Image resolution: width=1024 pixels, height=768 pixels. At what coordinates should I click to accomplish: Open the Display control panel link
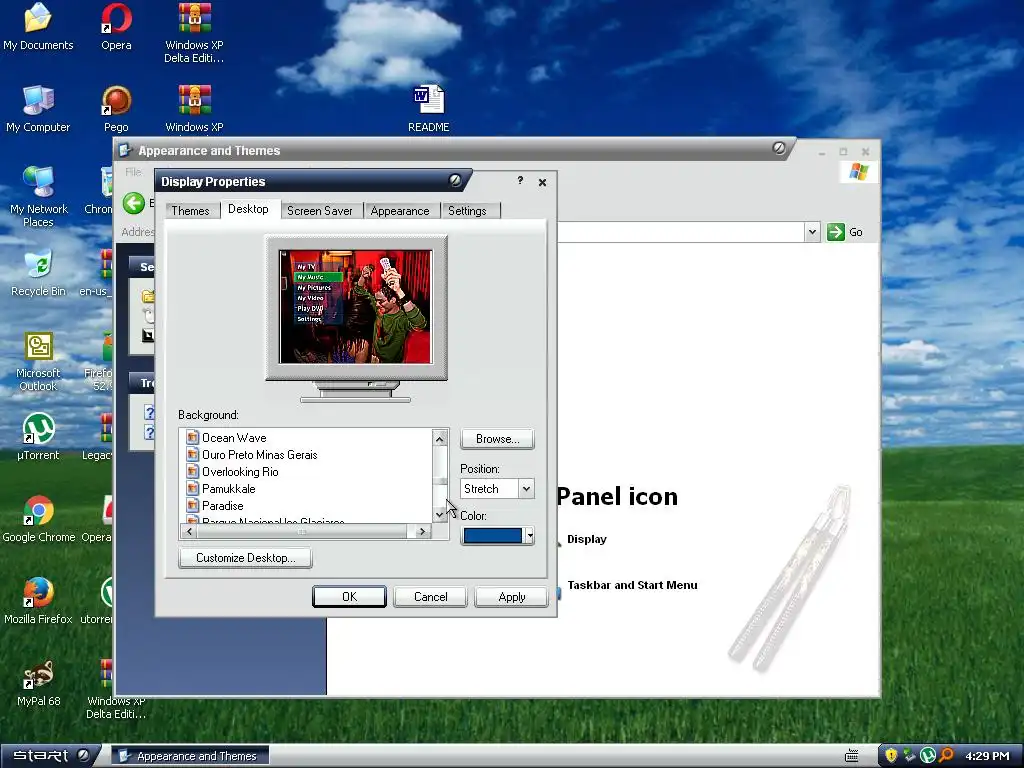tap(586, 539)
